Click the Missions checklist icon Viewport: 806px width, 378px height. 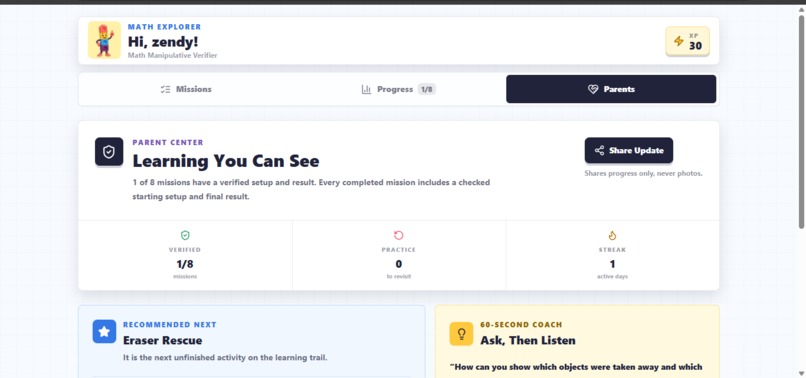point(165,89)
